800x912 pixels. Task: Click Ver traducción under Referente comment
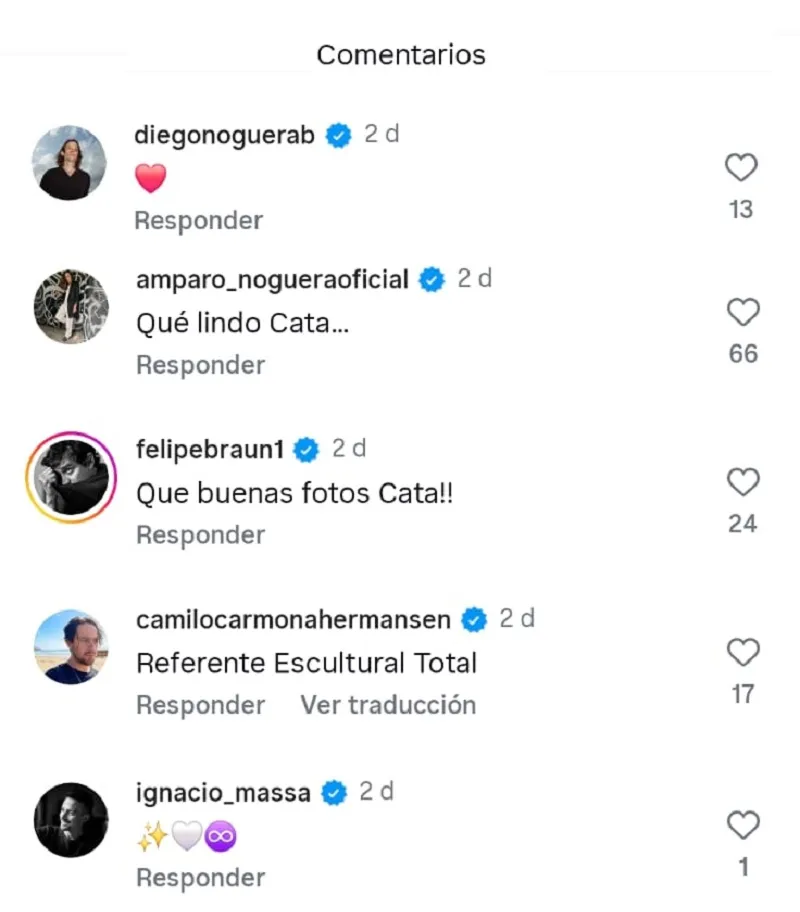tap(388, 706)
